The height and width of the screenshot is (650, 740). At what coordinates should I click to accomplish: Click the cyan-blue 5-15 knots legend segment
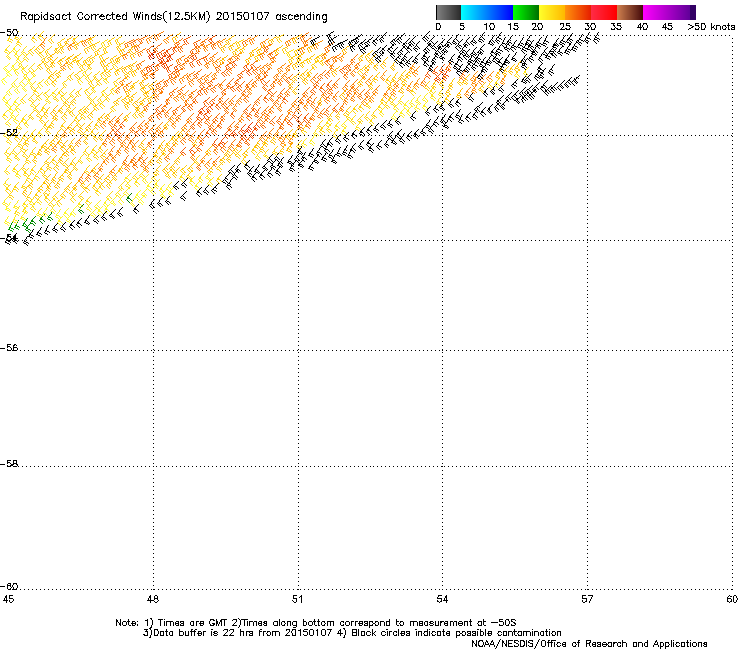pyautogui.click(x=487, y=12)
